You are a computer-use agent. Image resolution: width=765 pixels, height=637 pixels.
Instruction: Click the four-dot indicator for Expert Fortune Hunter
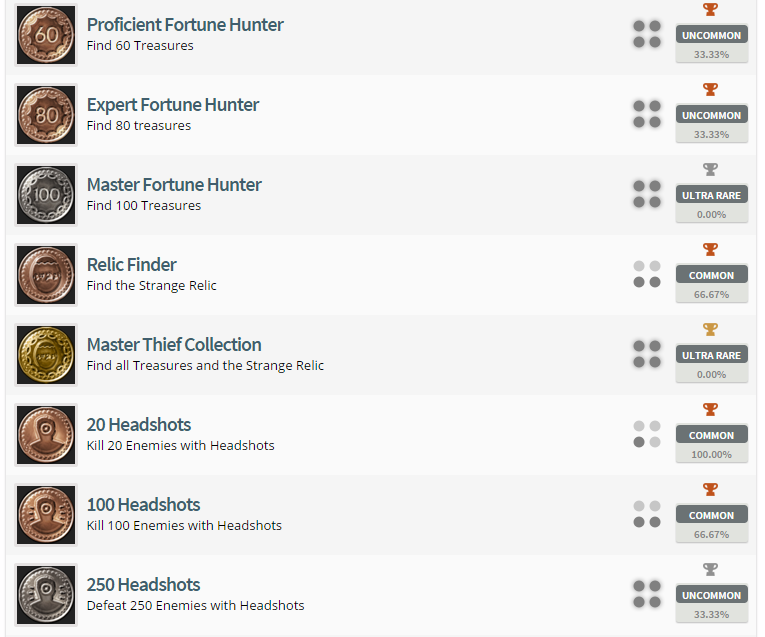647,114
